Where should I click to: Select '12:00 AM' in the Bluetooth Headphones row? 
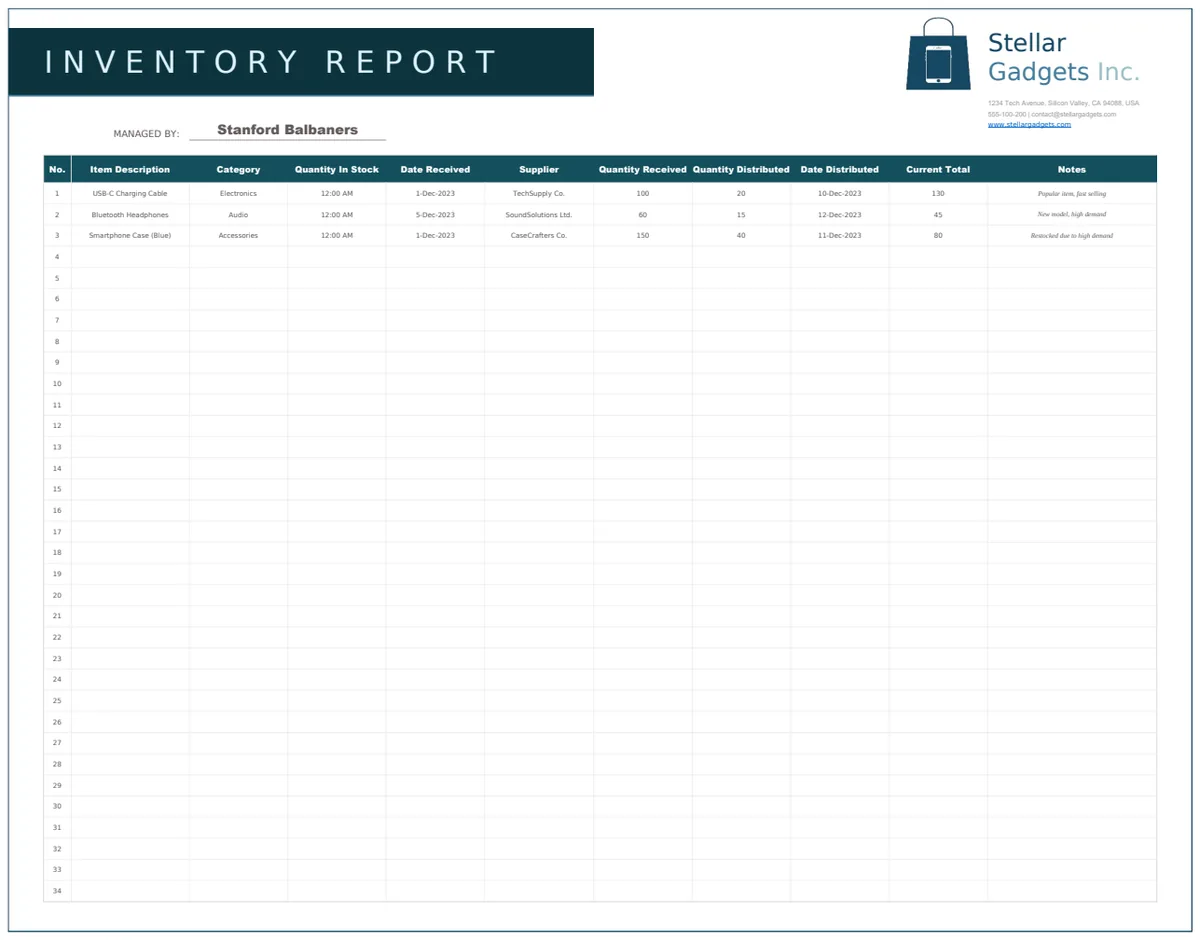click(337, 215)
